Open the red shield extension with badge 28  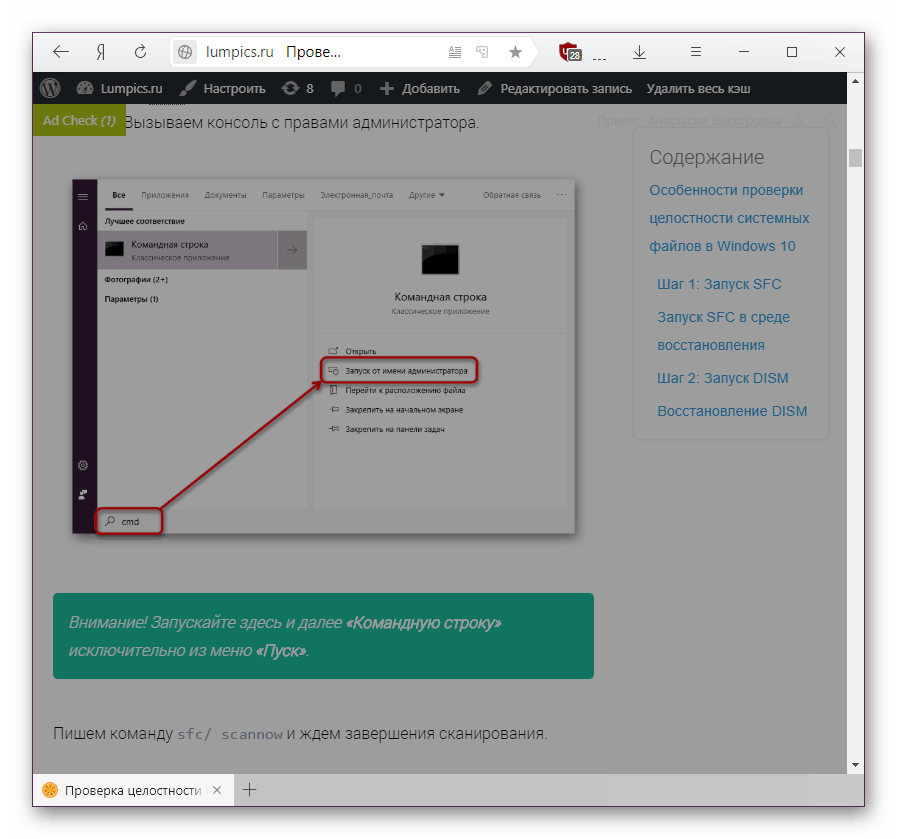570,52
